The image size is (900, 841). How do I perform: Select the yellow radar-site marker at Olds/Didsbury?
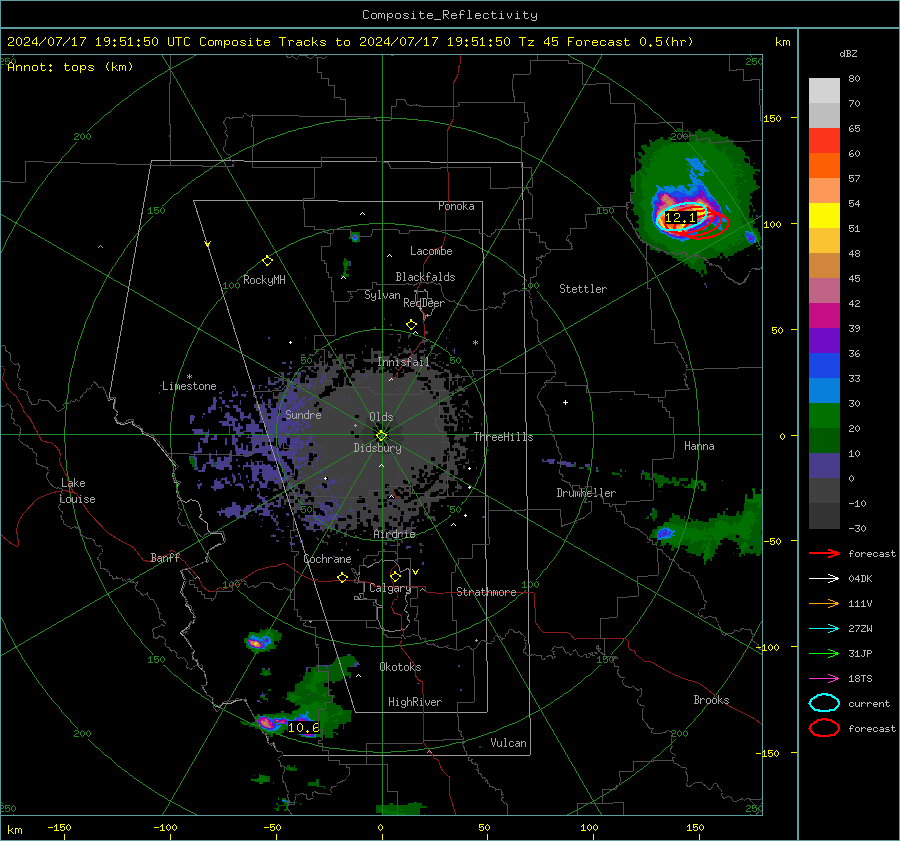point(381,435)
